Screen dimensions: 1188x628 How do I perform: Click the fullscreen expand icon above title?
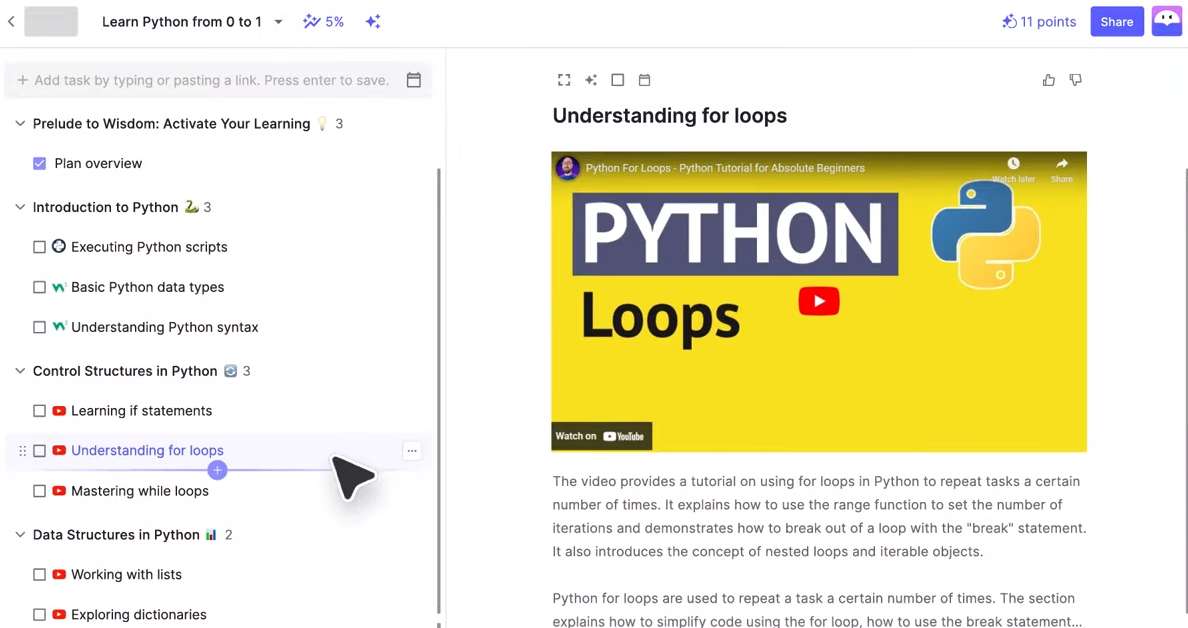point(564,80)
